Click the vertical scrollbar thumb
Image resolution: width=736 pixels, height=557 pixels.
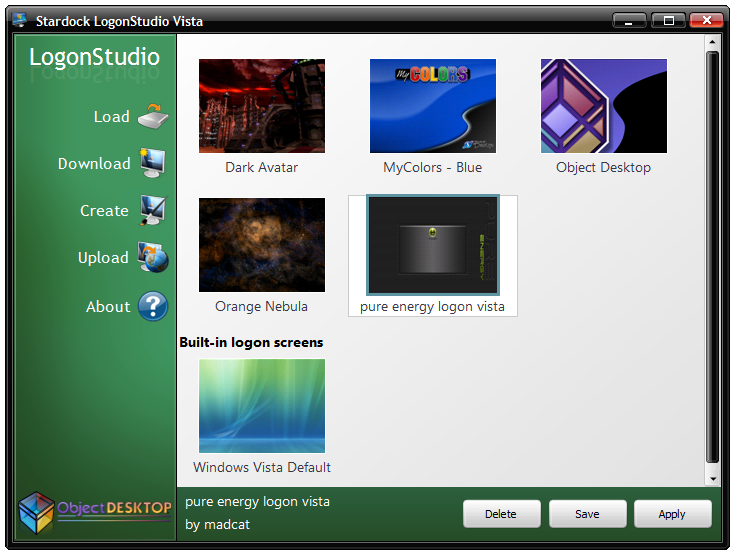point(713,257)
